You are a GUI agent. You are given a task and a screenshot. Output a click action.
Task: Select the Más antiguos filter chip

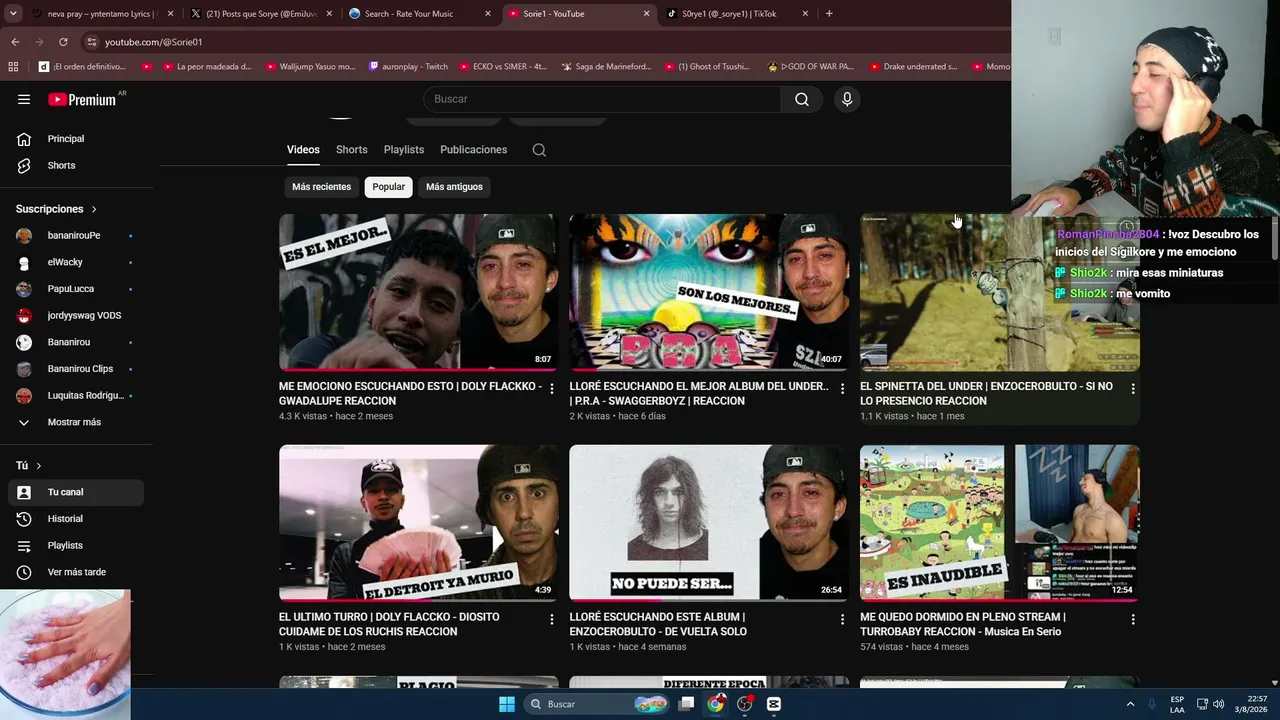pyautogui.click(x=454, y=187)
